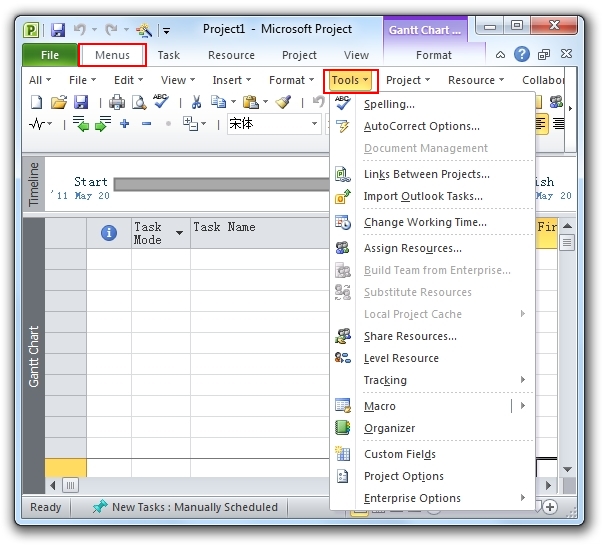This screenshot has height=547, width=607.
Task: Open the Enterprise Options submenu
Action: click(x=433, y=498)
